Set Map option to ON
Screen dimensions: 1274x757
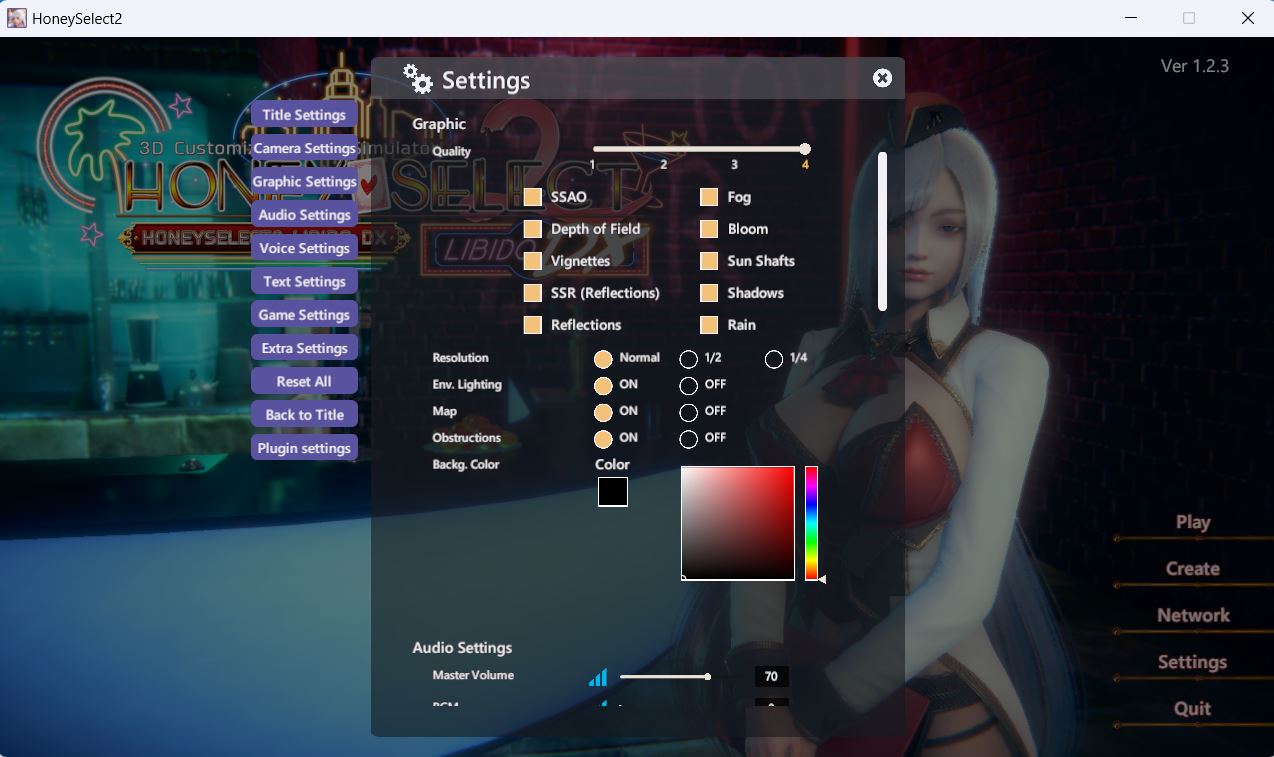tap(603, 412)
